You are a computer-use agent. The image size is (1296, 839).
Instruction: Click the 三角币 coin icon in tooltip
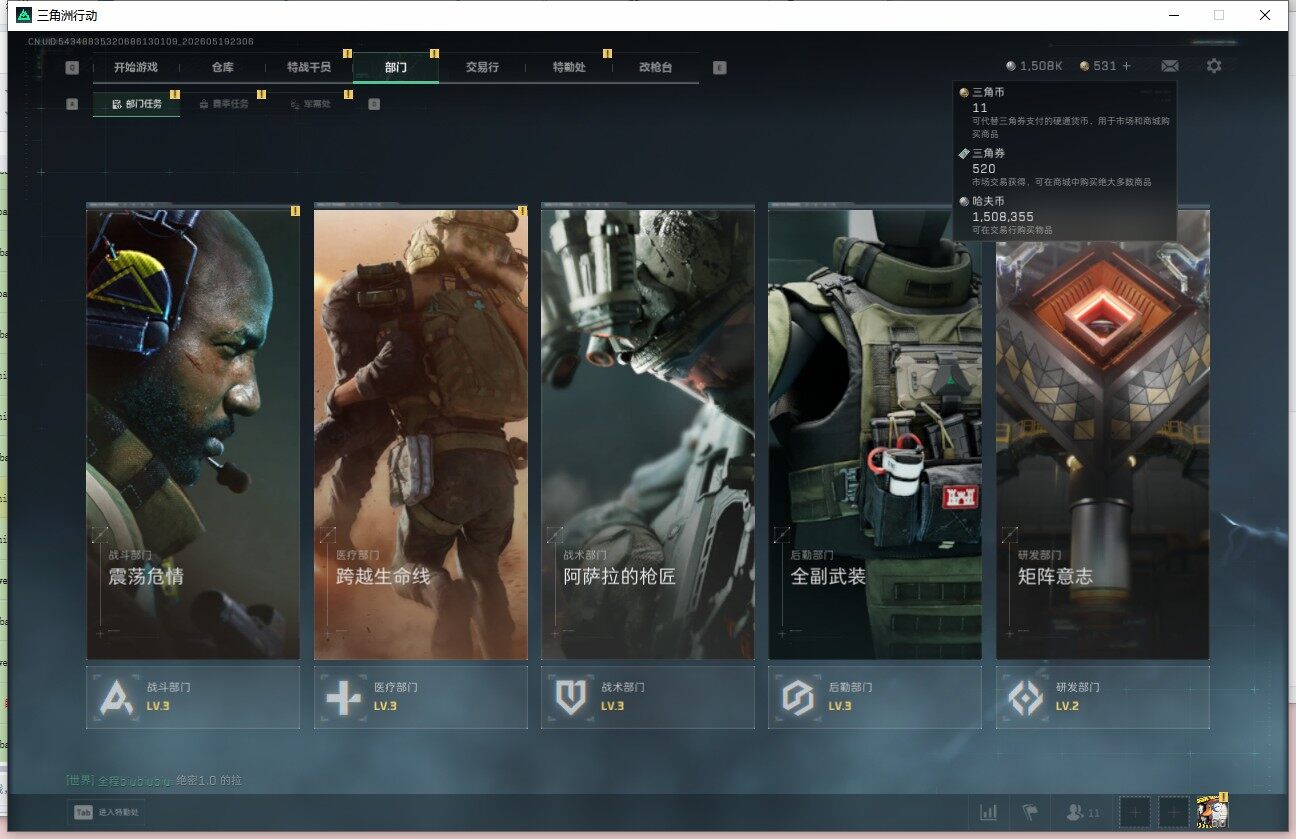pos(964,92)
